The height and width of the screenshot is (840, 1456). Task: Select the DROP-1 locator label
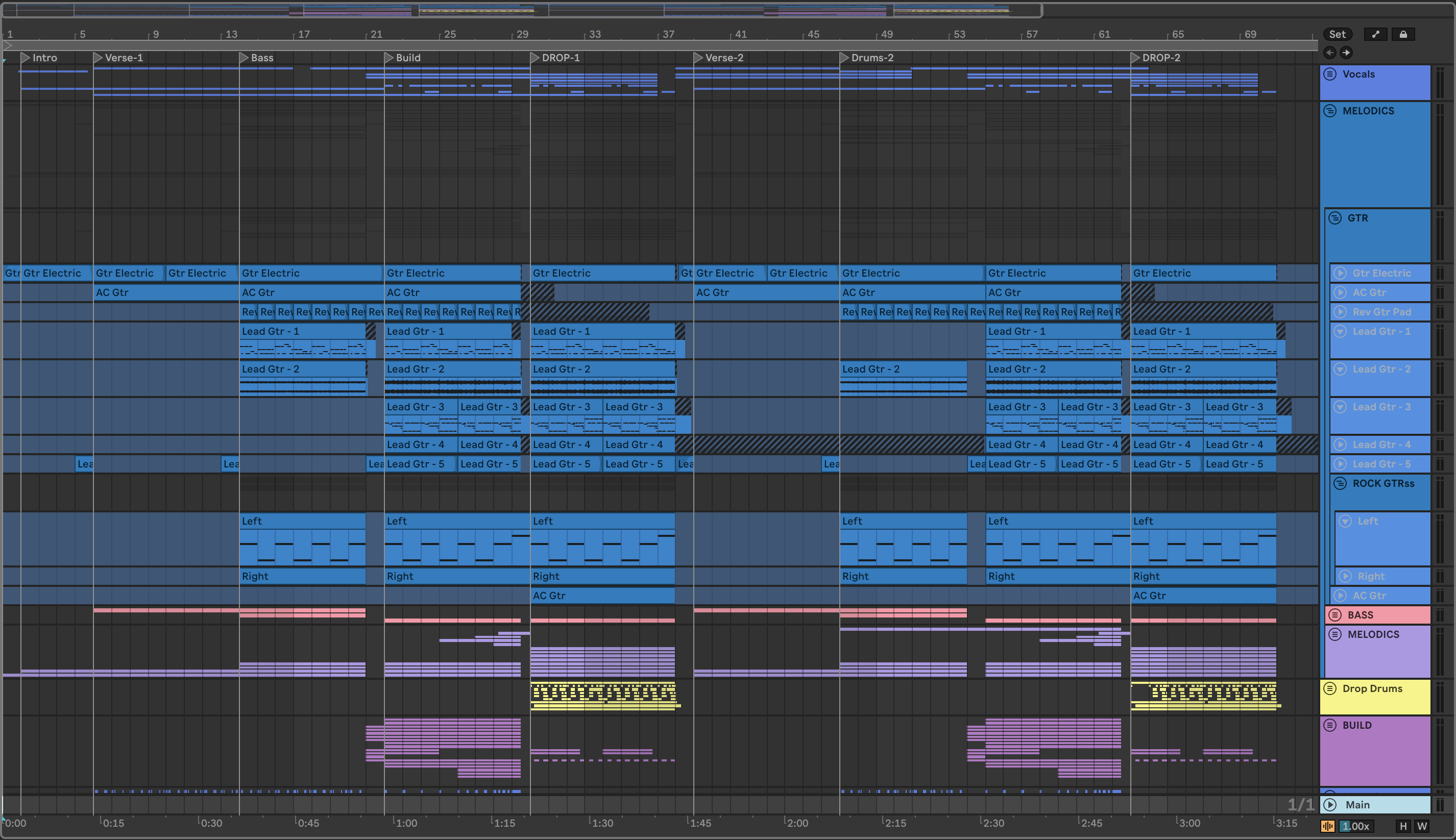[x=561, y=58]
